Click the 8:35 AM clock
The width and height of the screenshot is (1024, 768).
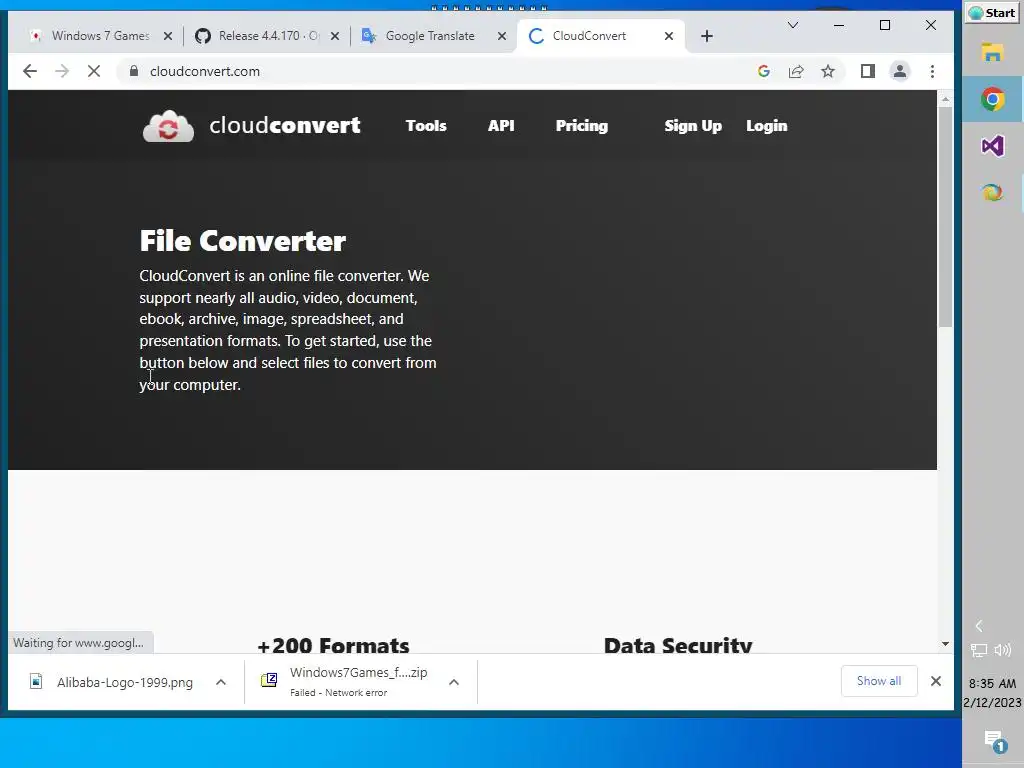992,684
